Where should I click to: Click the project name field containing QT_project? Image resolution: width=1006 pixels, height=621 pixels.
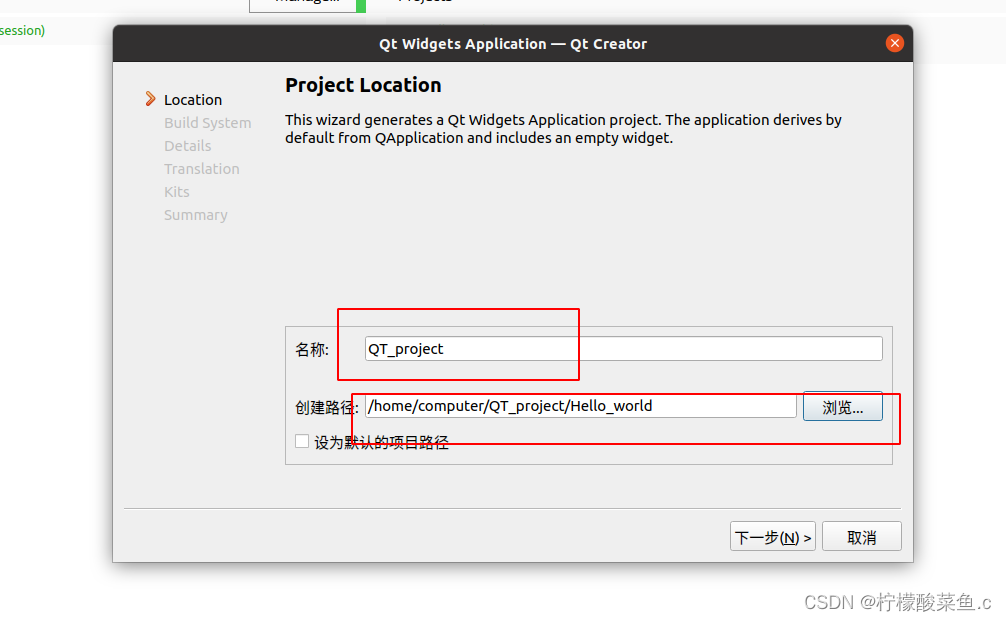624,348
